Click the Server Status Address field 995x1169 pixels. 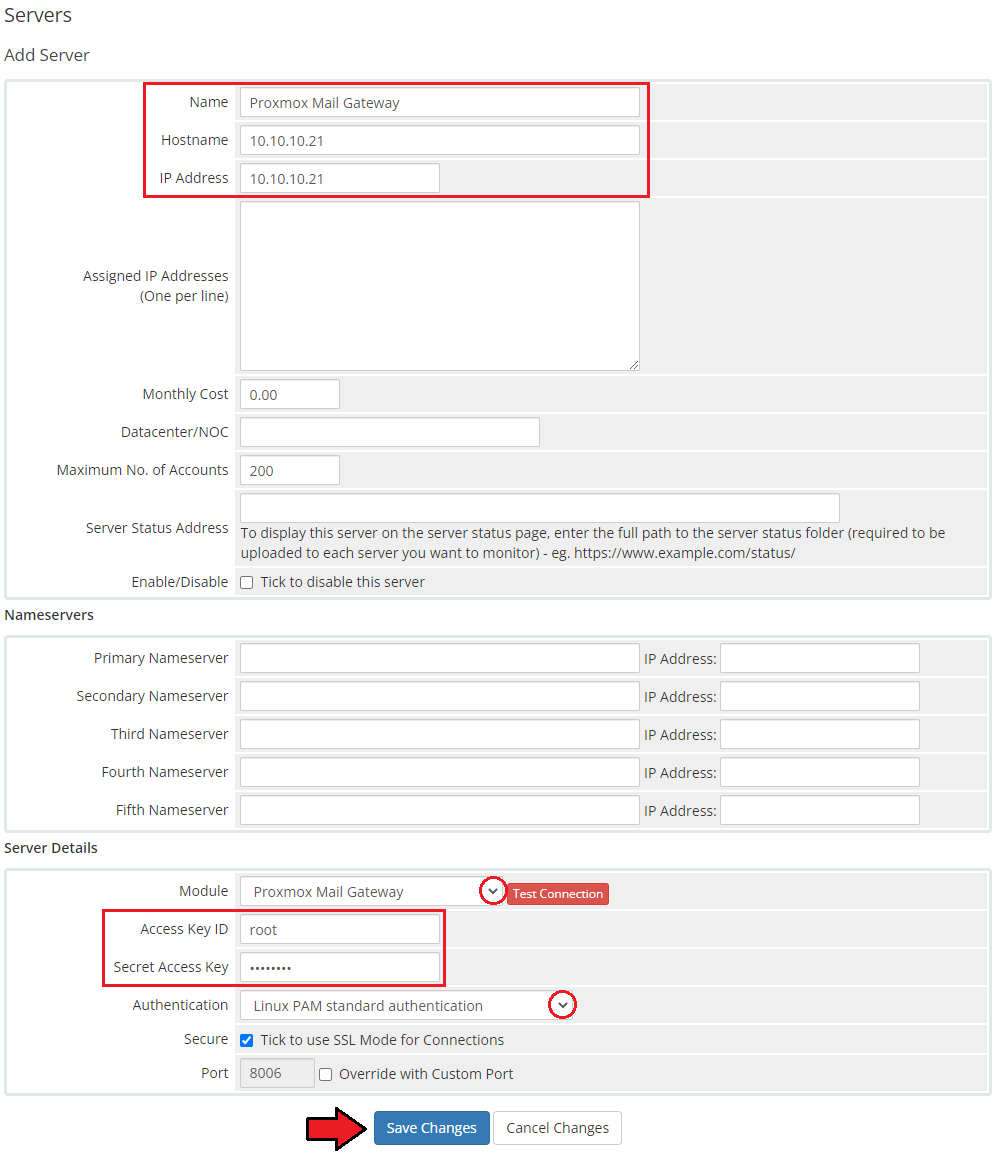pos(540,508)
